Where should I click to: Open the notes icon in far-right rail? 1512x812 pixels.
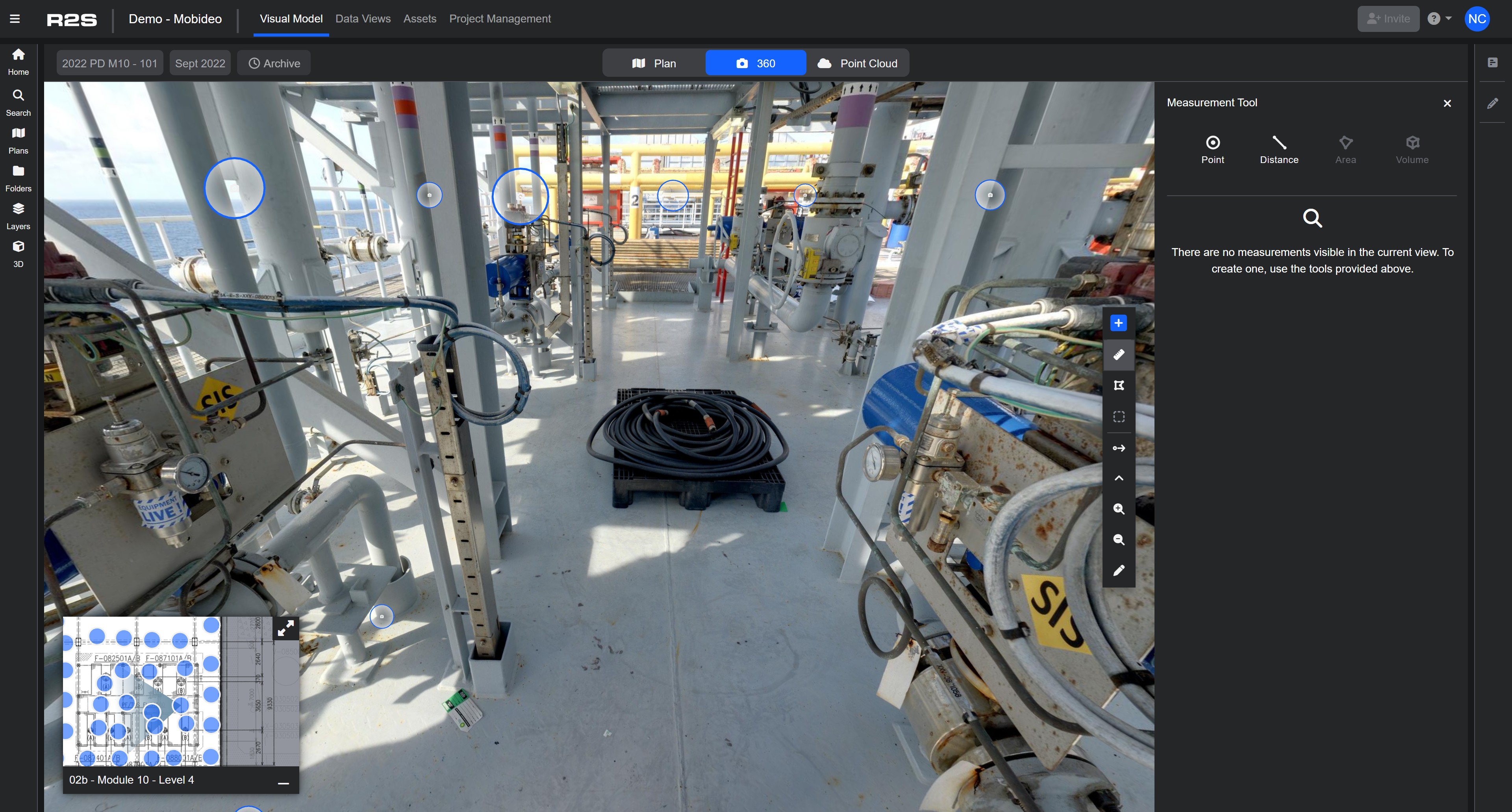pos(1493,62)
